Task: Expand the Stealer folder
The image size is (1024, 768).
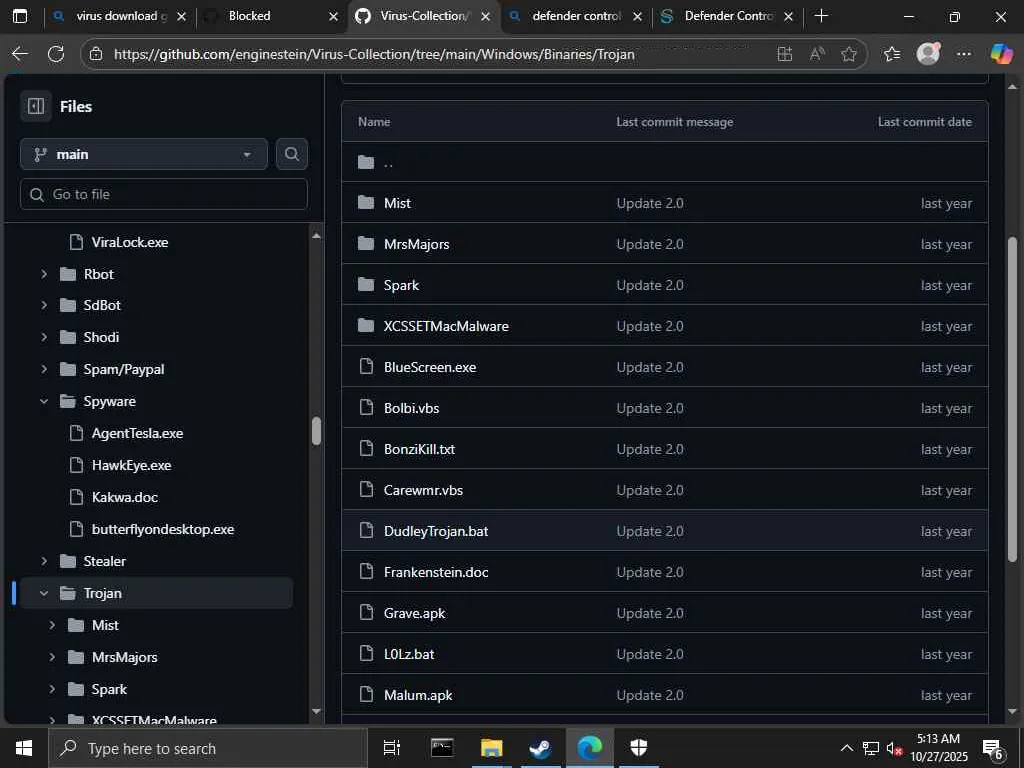Action: pyautogui.click(x=44, y=561)
